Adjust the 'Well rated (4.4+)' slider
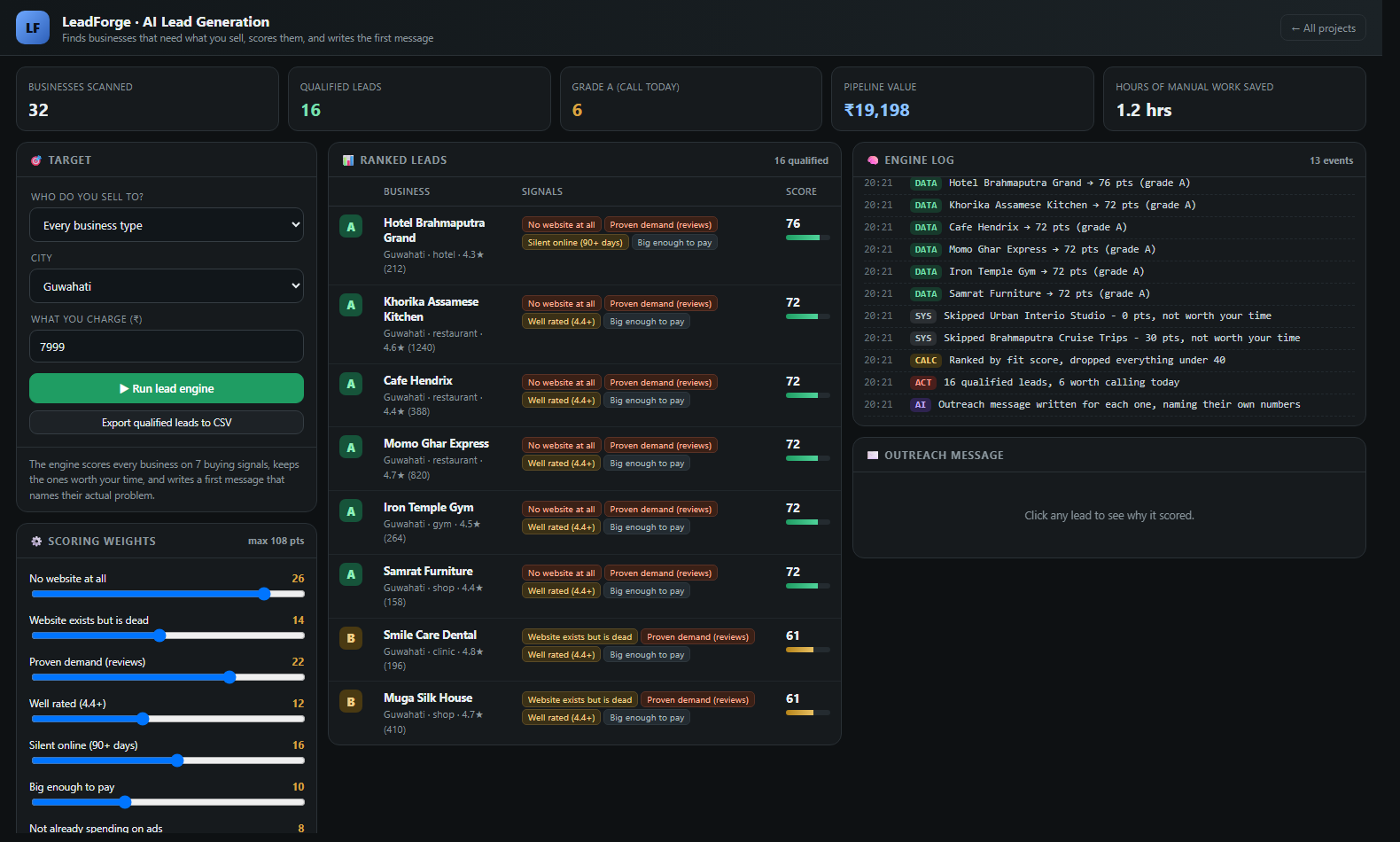 pyautogui.click(x=168, y=719)
